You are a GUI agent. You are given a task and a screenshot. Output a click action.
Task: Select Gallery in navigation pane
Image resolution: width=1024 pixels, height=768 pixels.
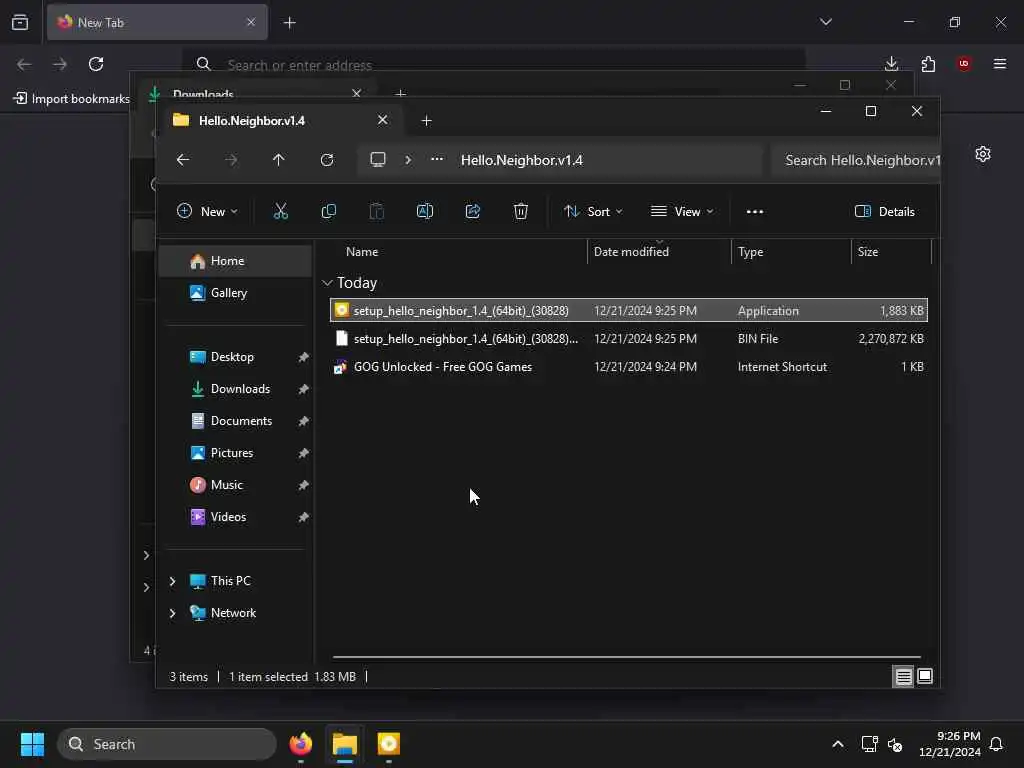pyautogui.click(x=236, y=293)
